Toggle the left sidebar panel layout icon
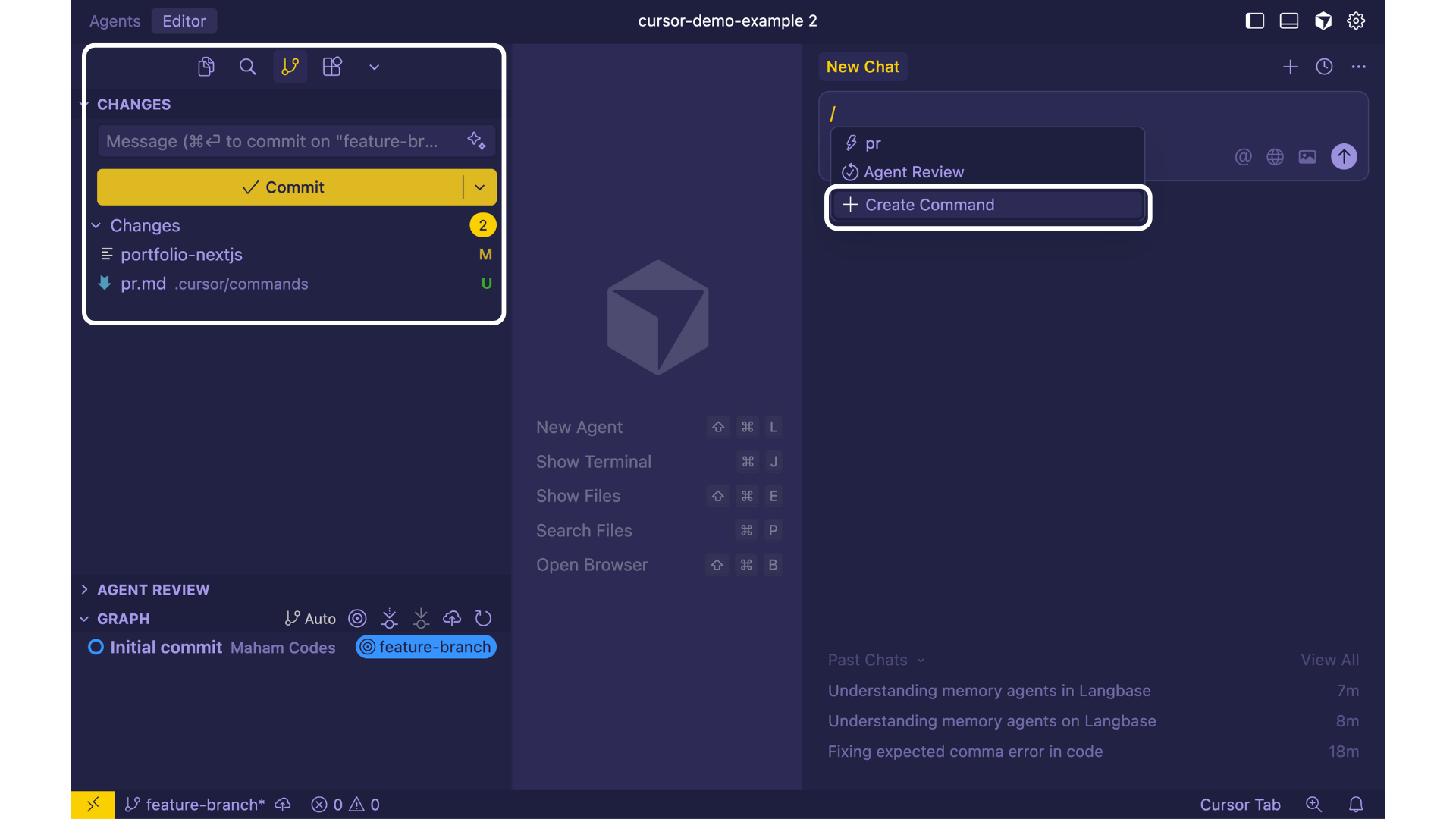This screenshot has width=1456, height=819. [1255, 21]
